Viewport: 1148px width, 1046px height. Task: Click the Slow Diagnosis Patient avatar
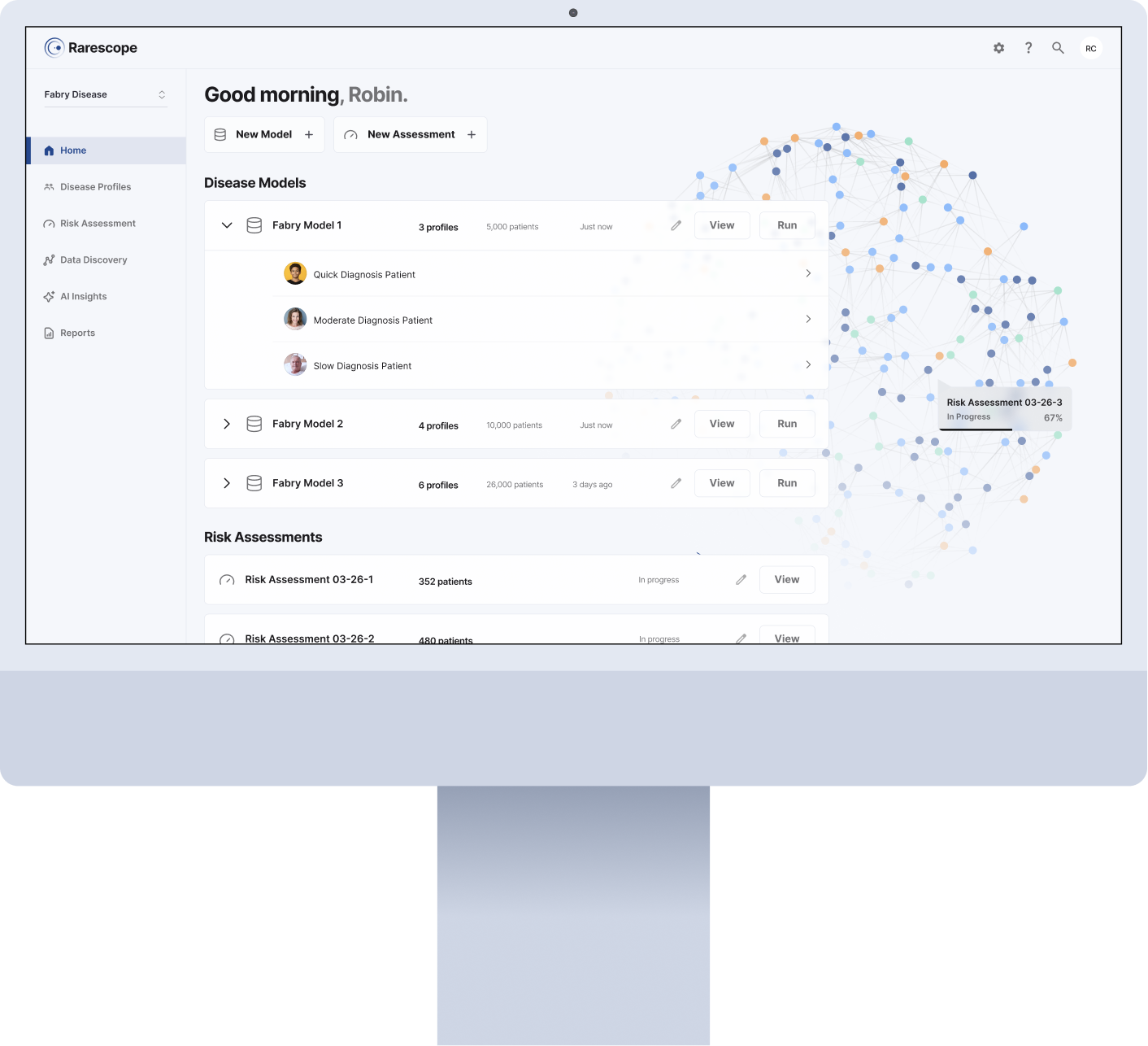(295, 364)
